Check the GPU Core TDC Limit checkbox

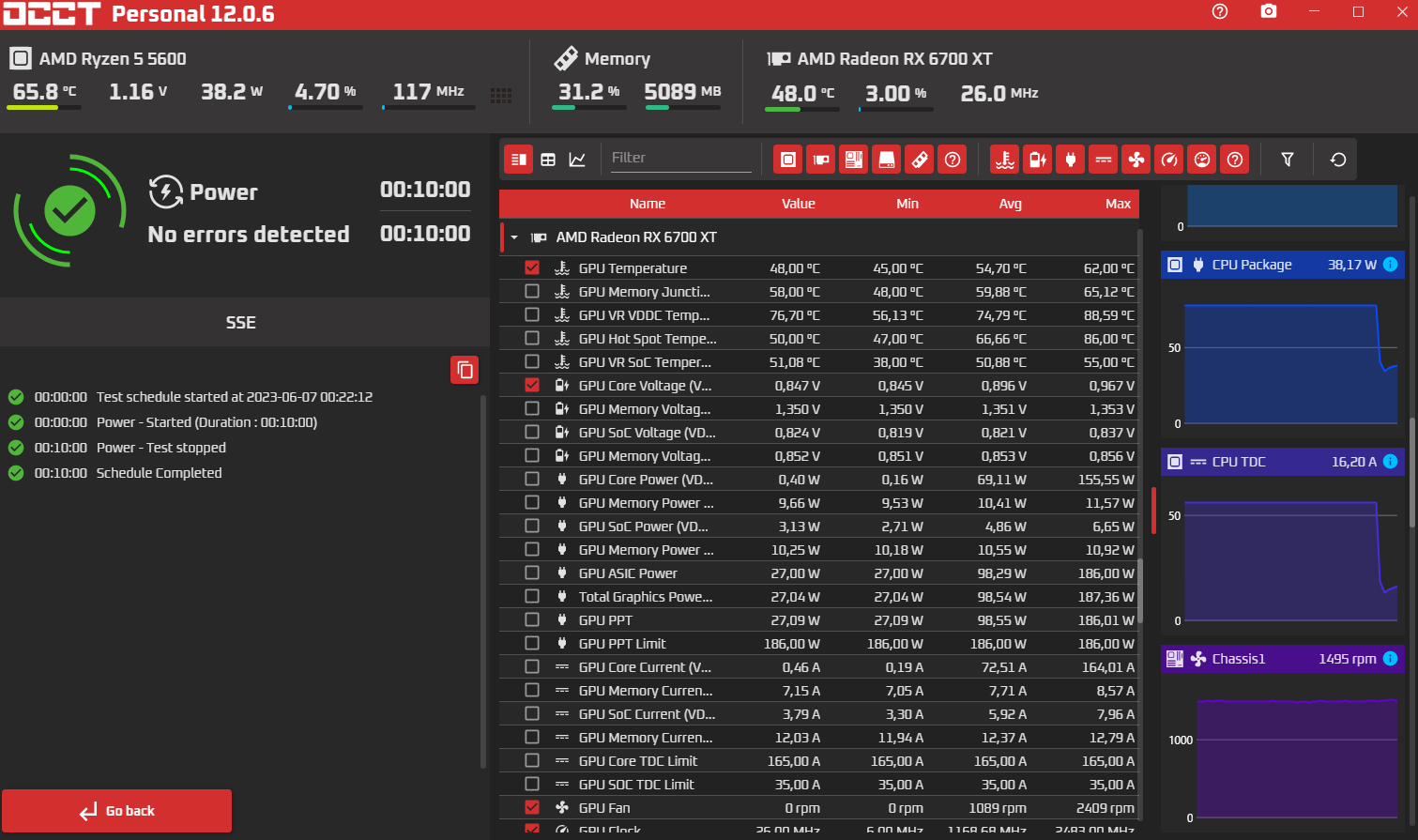click(x=532, y=760)
